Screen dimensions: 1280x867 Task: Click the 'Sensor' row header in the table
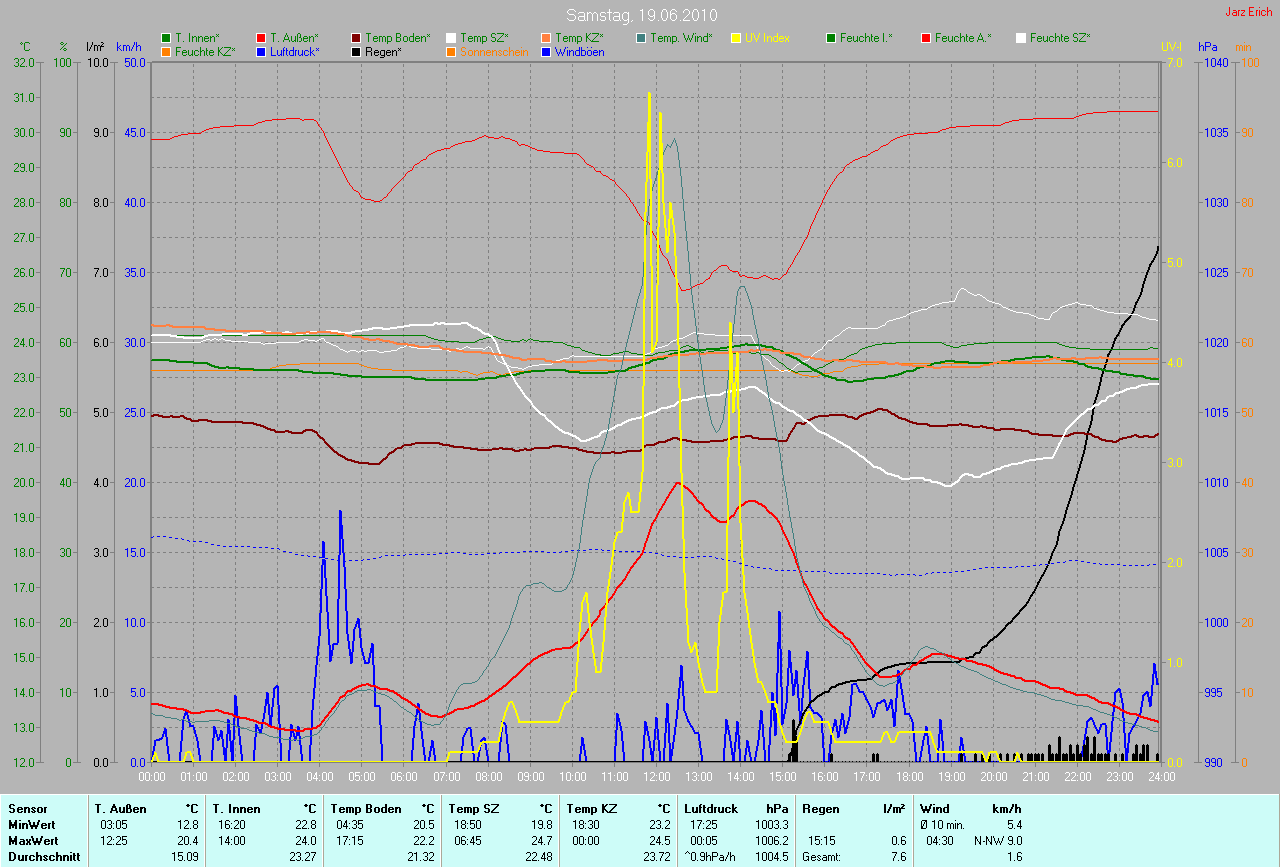pos(26,809)
